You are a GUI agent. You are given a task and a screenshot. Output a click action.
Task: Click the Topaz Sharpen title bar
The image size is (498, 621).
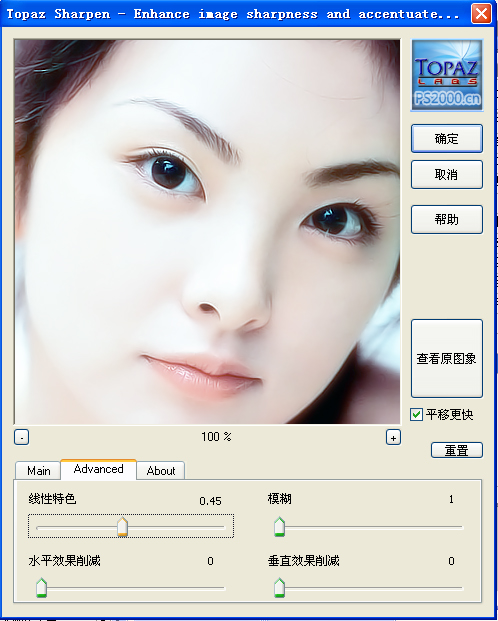(234, 14)
